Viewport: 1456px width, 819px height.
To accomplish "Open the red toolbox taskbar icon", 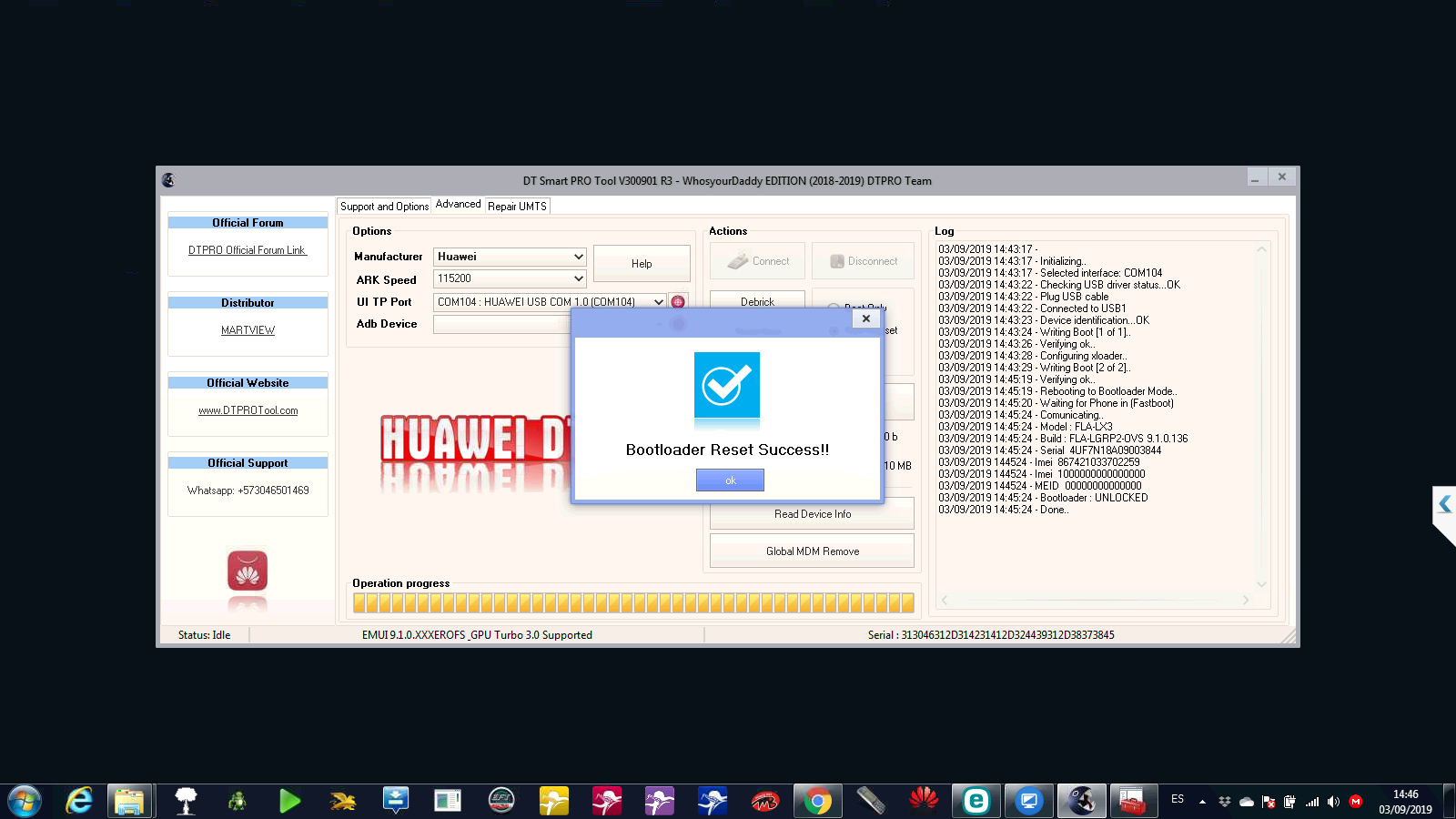I will point(1132,801).
